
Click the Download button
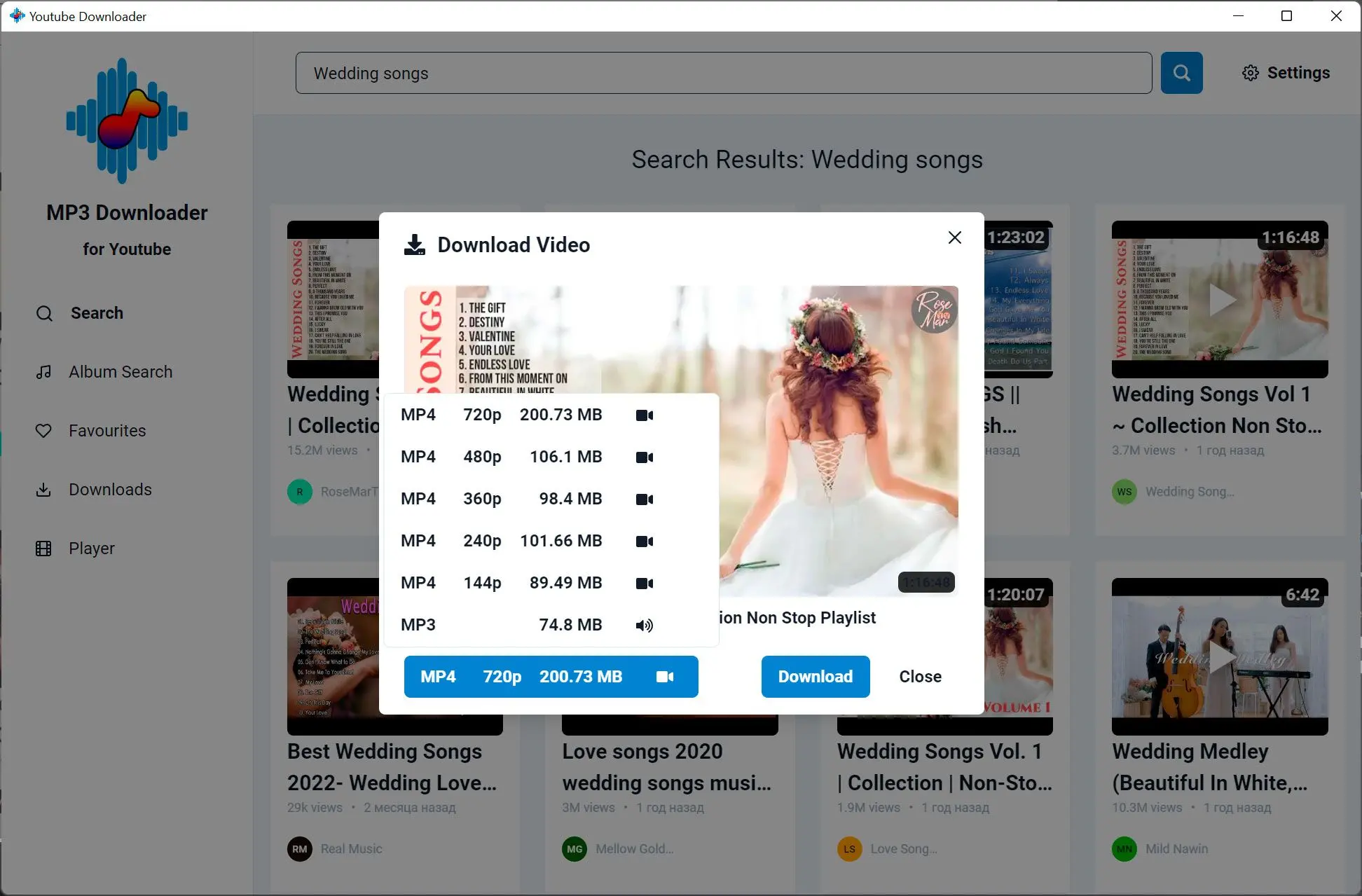(815, 676)
